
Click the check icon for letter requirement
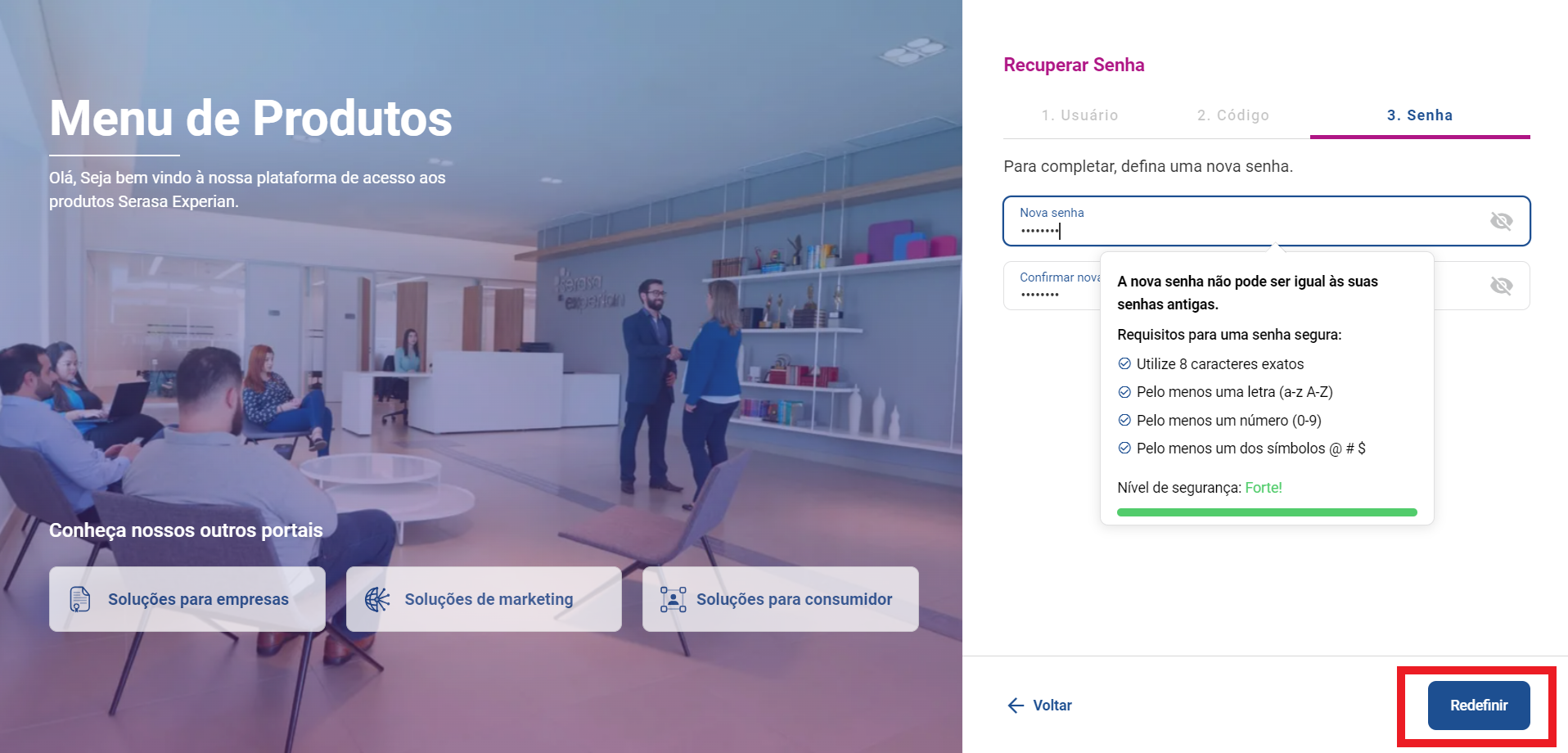[x=1124, y=392]
